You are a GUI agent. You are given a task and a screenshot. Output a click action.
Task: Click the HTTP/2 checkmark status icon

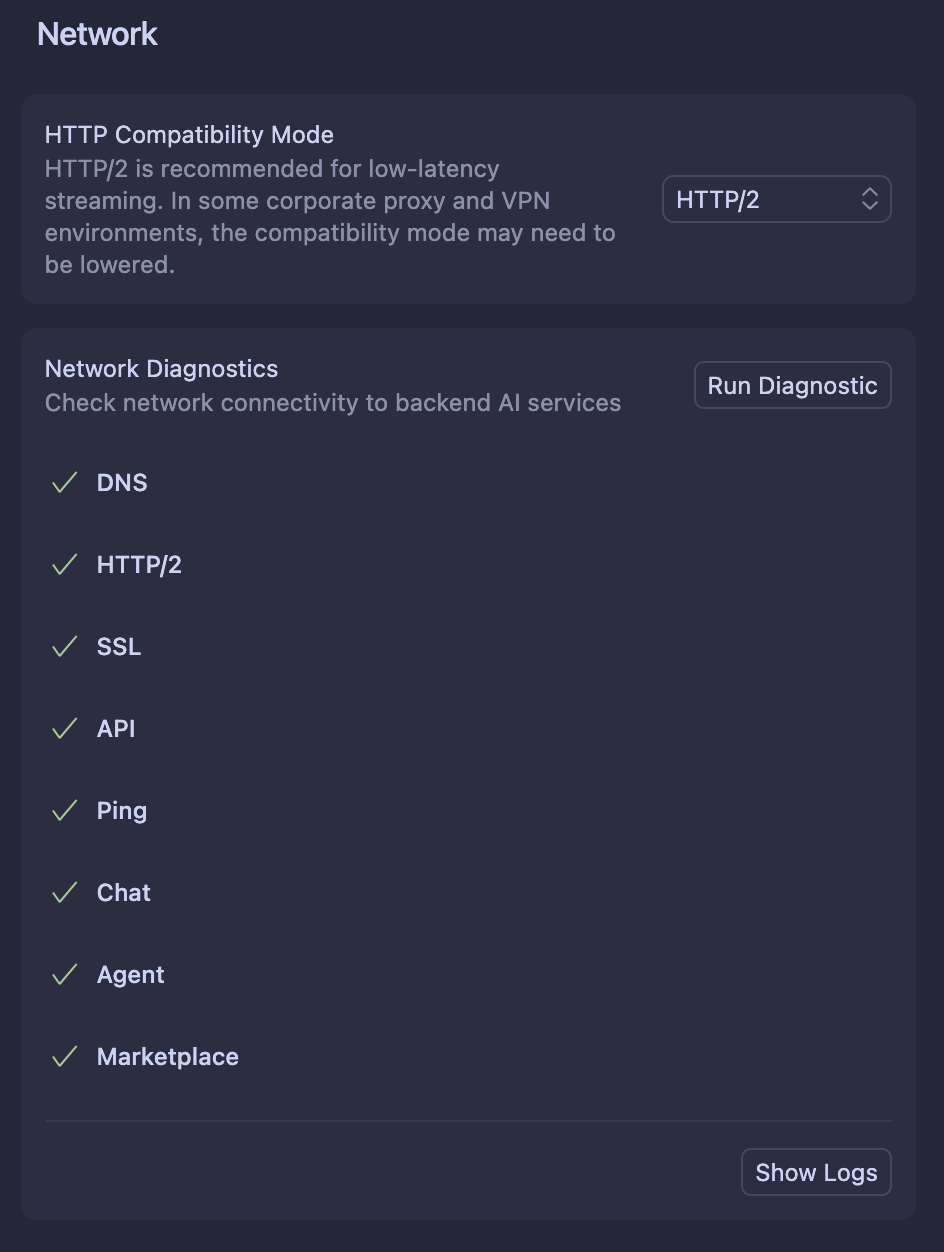65,565
